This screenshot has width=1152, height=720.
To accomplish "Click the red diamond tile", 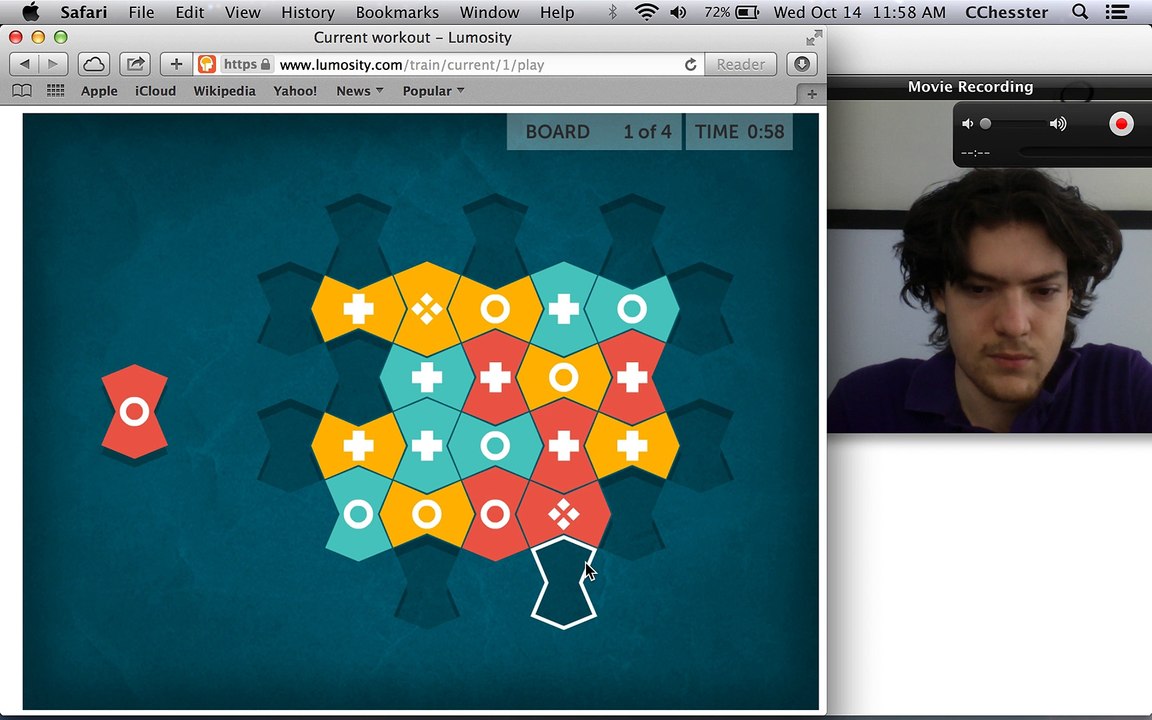I will click(x=564, y=514).
